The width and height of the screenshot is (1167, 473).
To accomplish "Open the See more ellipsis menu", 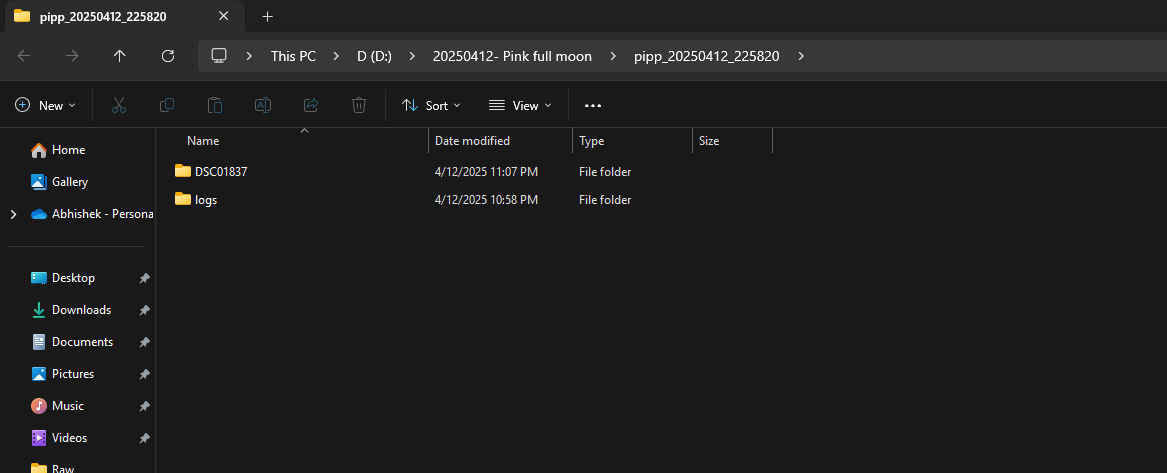I will tap(593, 105).
